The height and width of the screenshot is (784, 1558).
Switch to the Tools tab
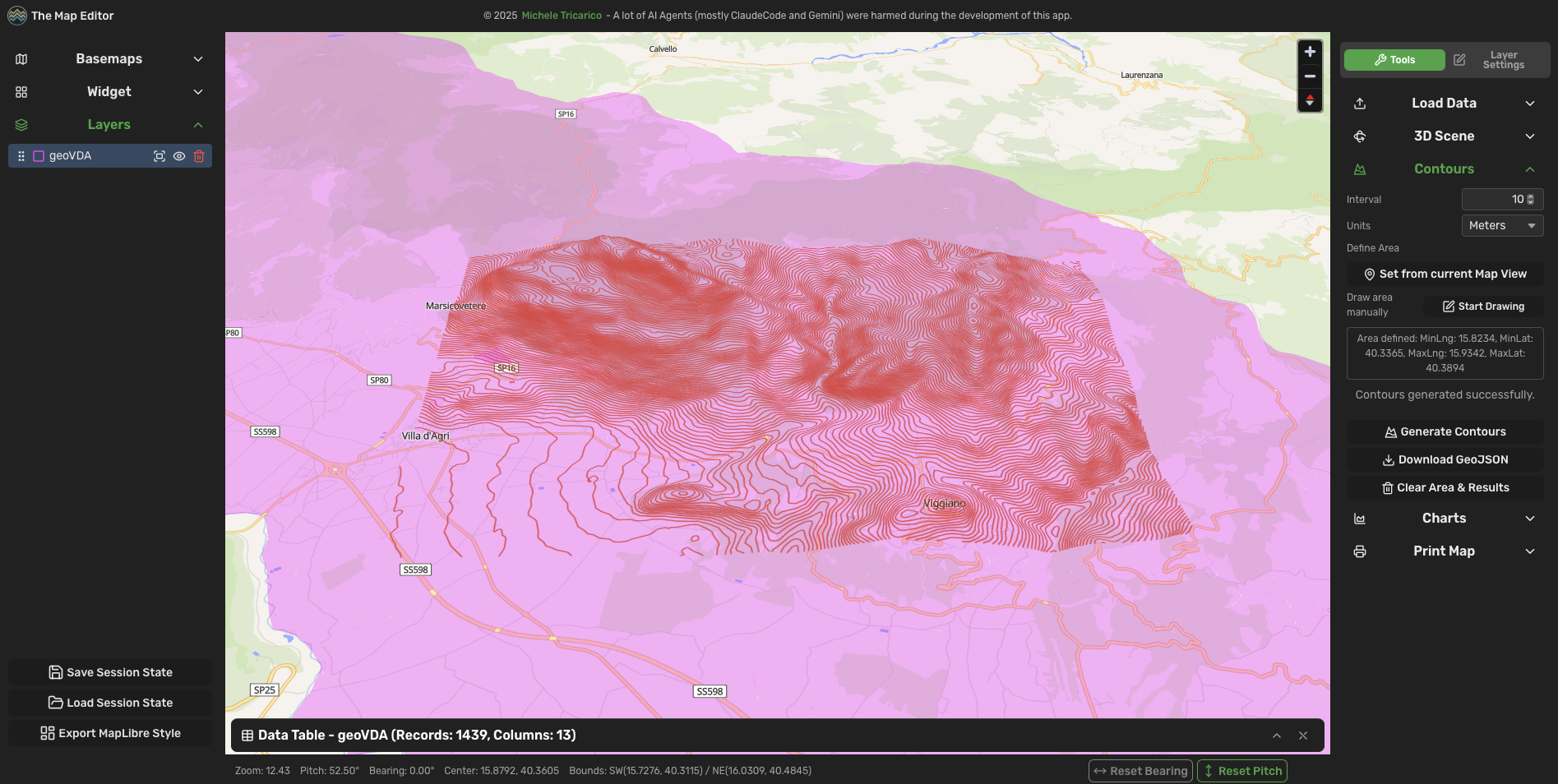pyautogui.click(x=1394, y=59)
